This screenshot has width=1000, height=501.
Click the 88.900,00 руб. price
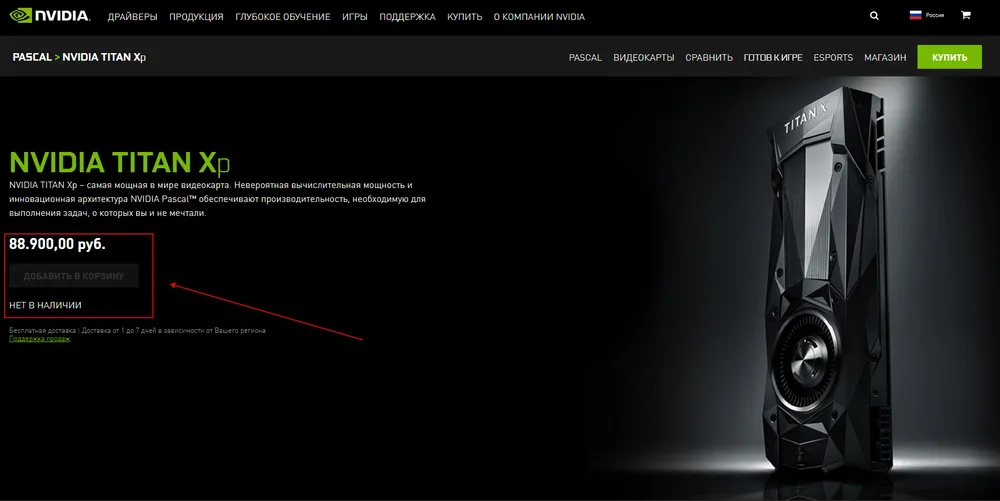click(57, 244)
